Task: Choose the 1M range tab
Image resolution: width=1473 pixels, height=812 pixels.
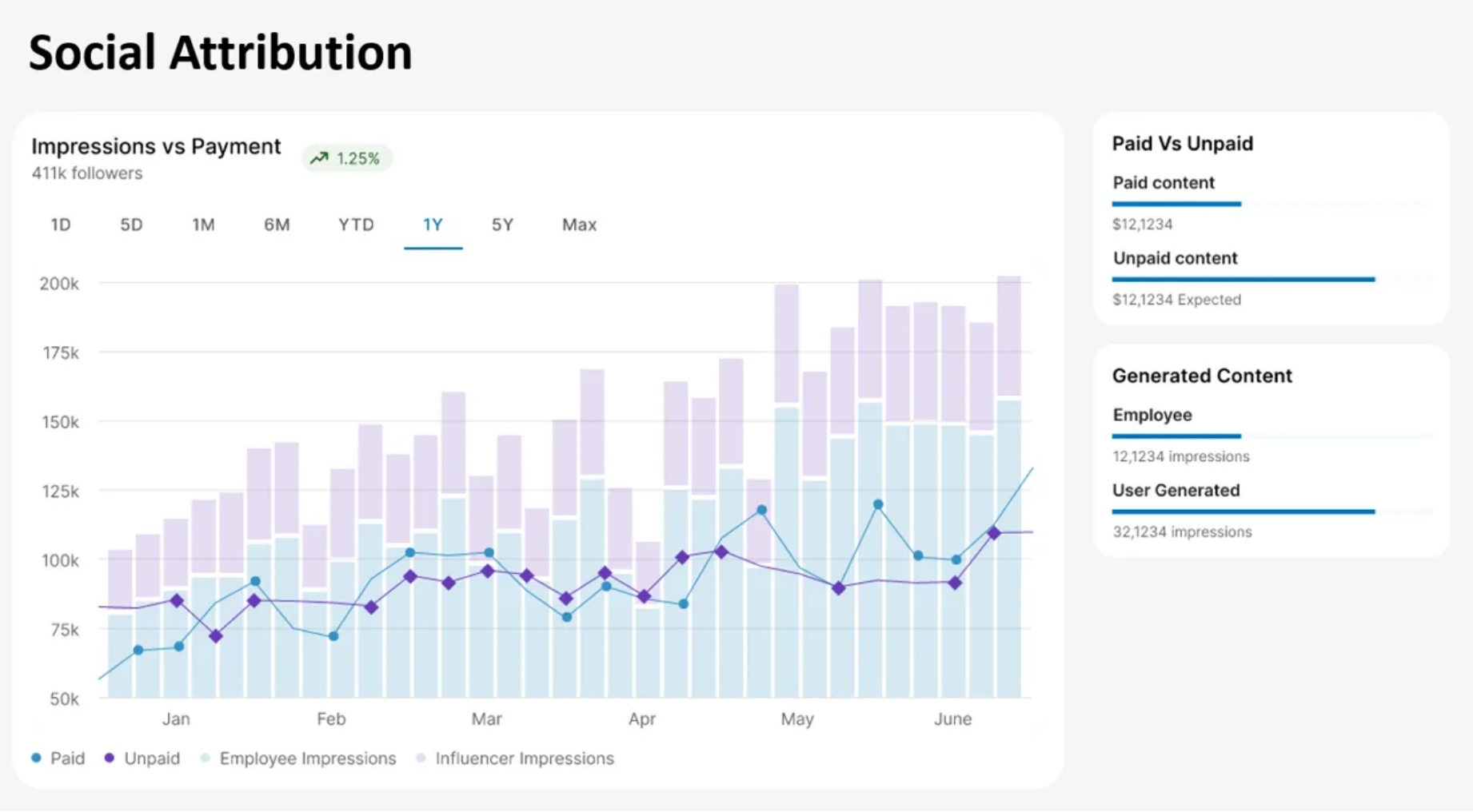Action: click(203, 225)
